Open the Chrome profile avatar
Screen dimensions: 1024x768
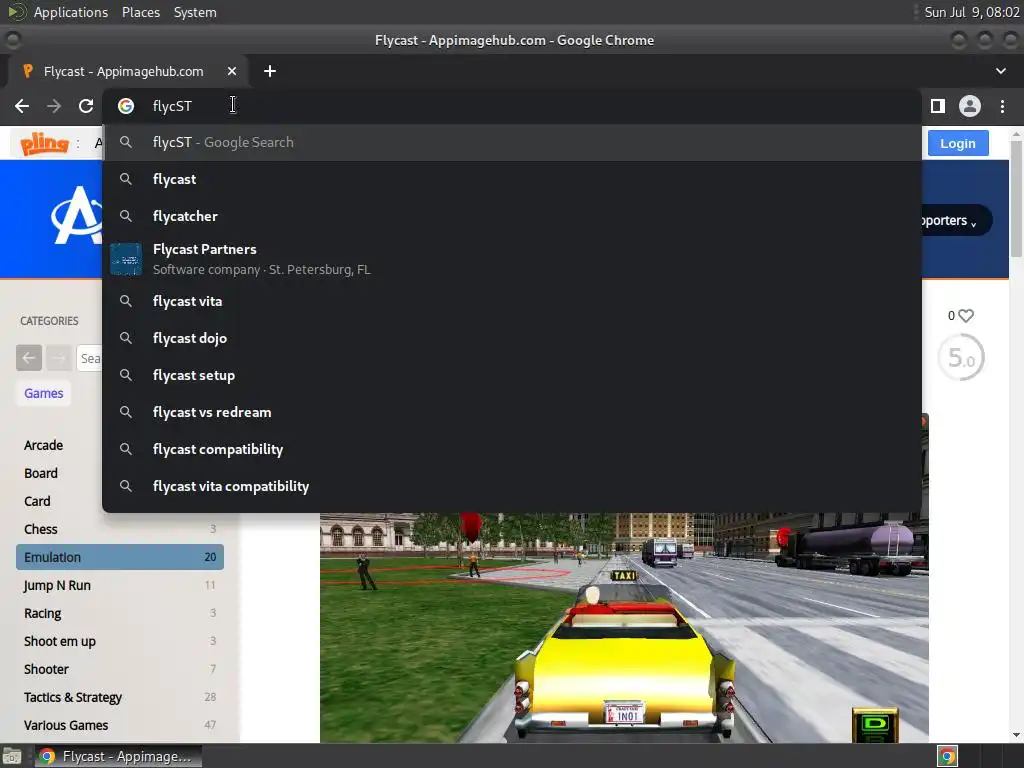[969, 106]
